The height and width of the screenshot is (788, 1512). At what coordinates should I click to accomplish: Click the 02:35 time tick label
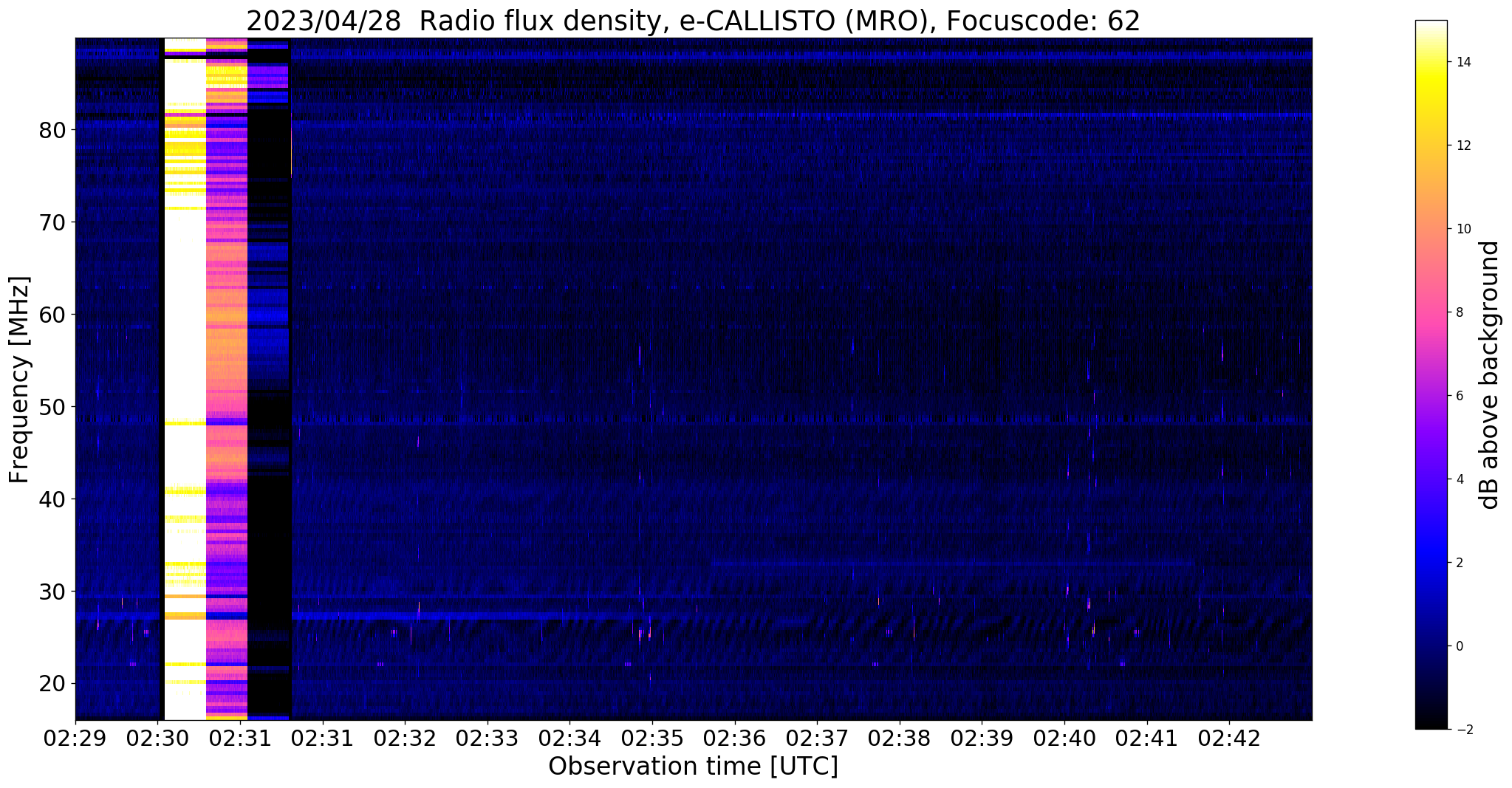[652, 739]
